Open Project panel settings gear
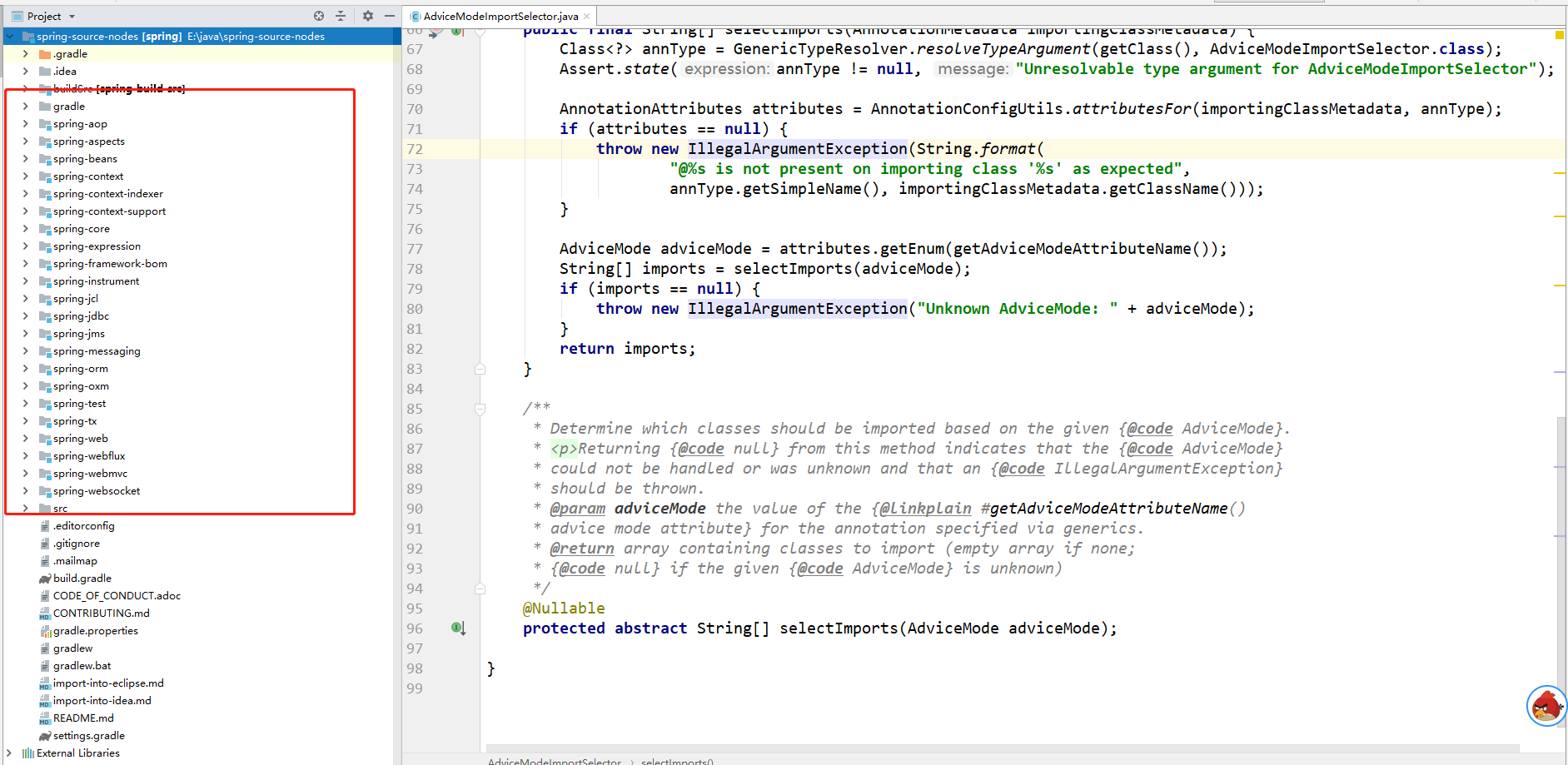1568x765 pixels. tap(368, 16)
